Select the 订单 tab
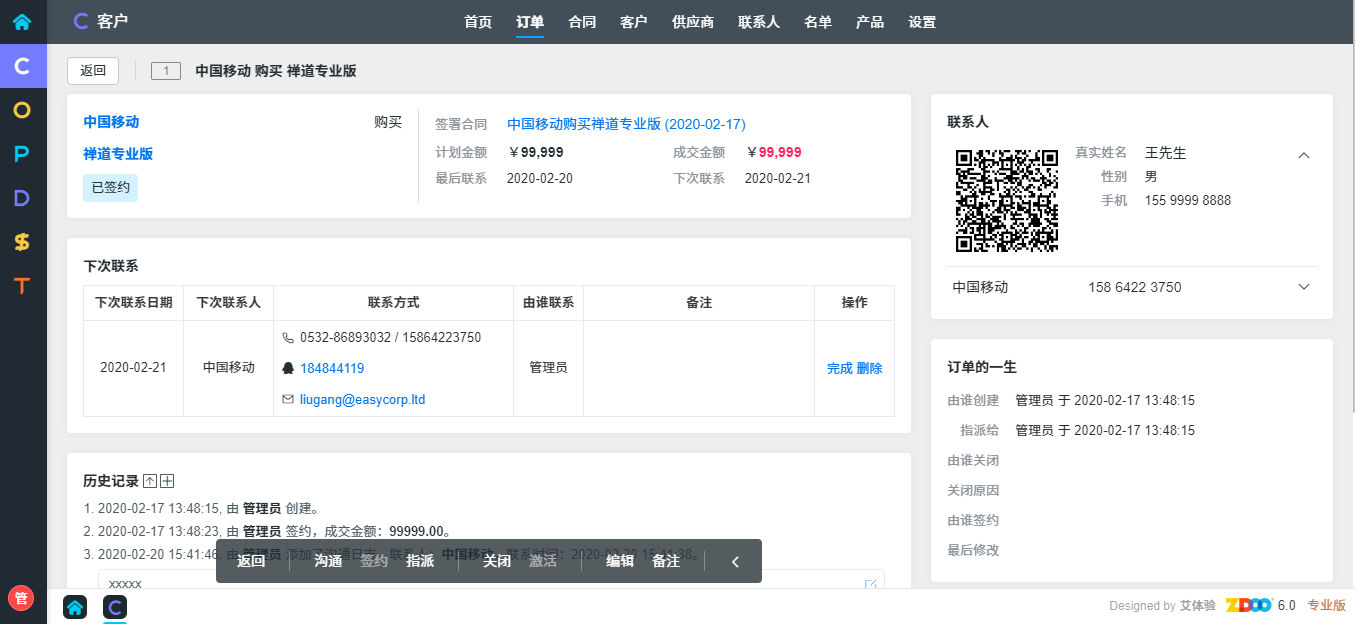Screen dimensions: 1355x624 [x=530, y=22]
